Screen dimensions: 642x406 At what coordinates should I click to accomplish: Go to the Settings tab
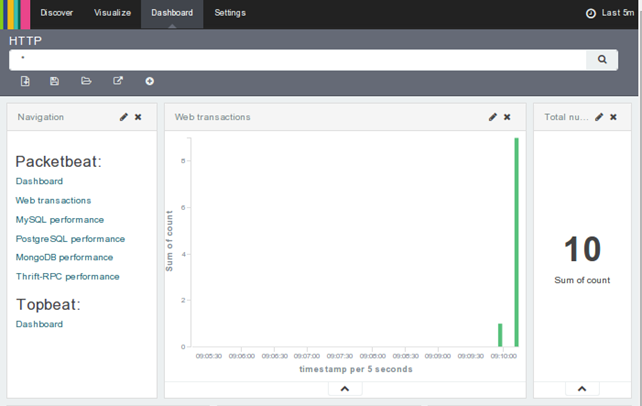pos(230,13)
